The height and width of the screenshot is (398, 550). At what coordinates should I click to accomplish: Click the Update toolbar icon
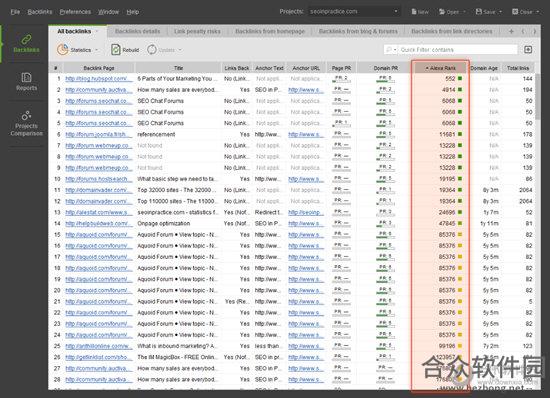pyautogui.click(x=152, y=49)
